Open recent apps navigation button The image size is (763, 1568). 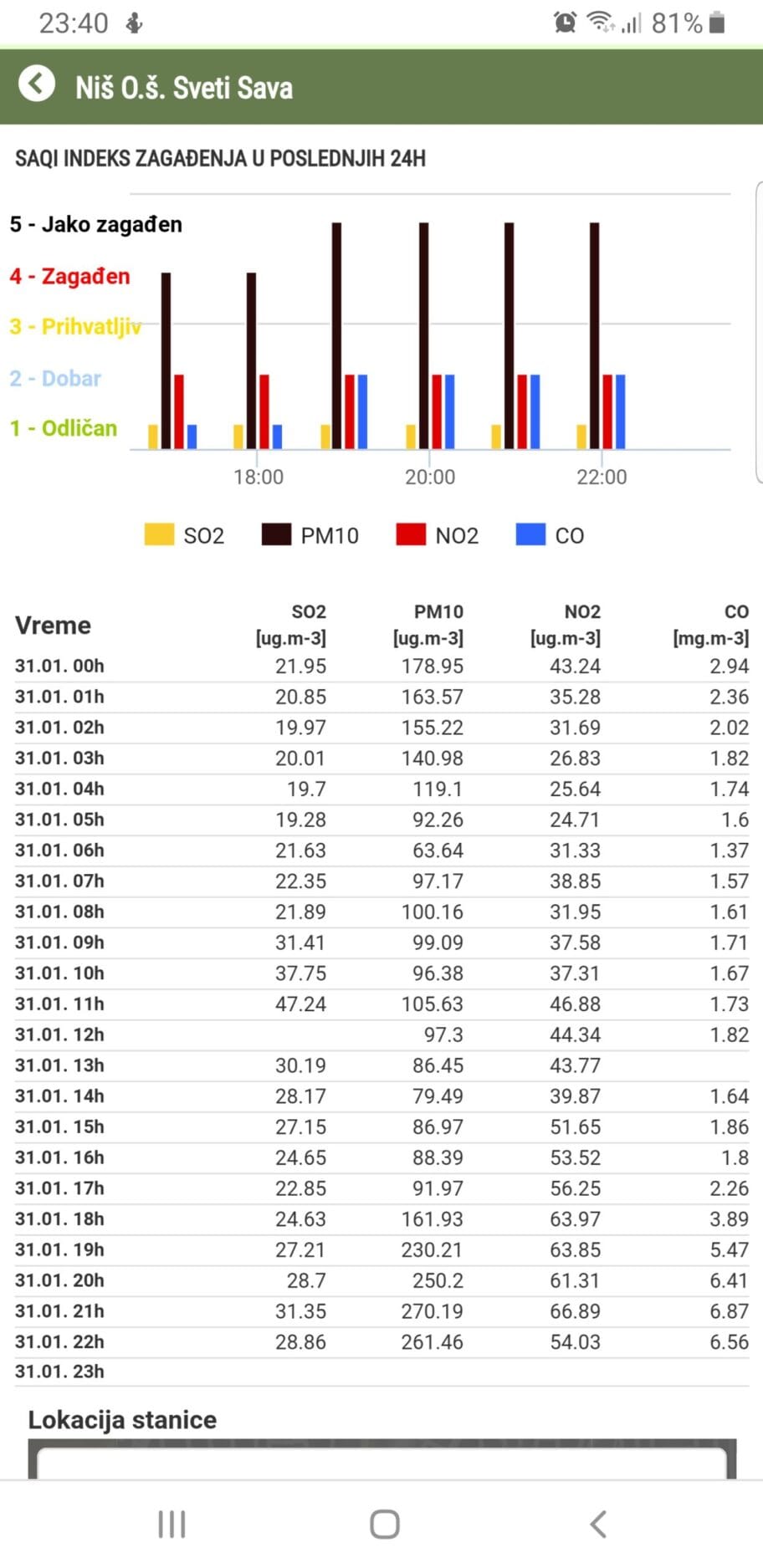(x=172, y=1524)
